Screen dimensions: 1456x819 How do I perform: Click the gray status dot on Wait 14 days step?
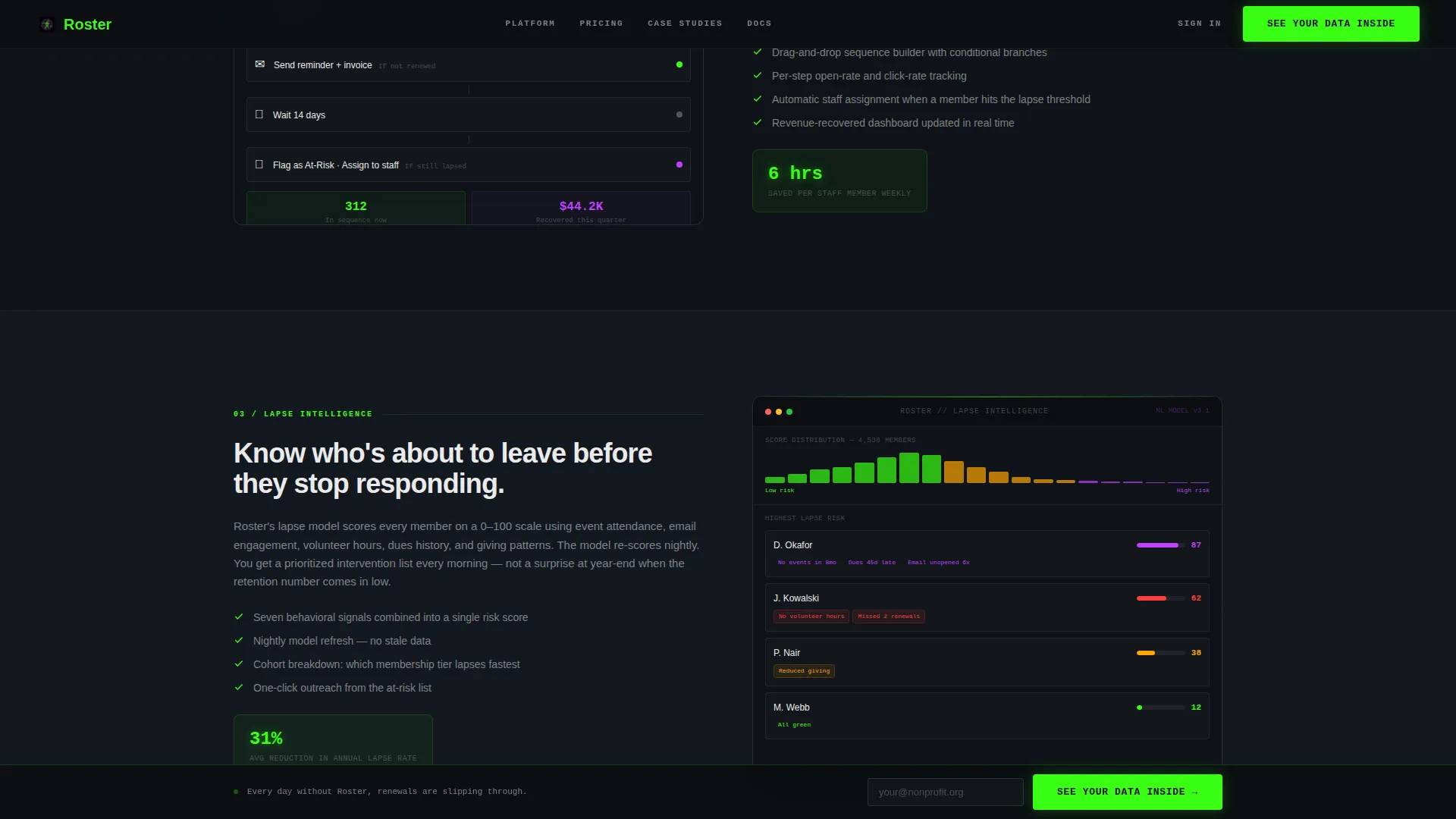click(679, 115)
